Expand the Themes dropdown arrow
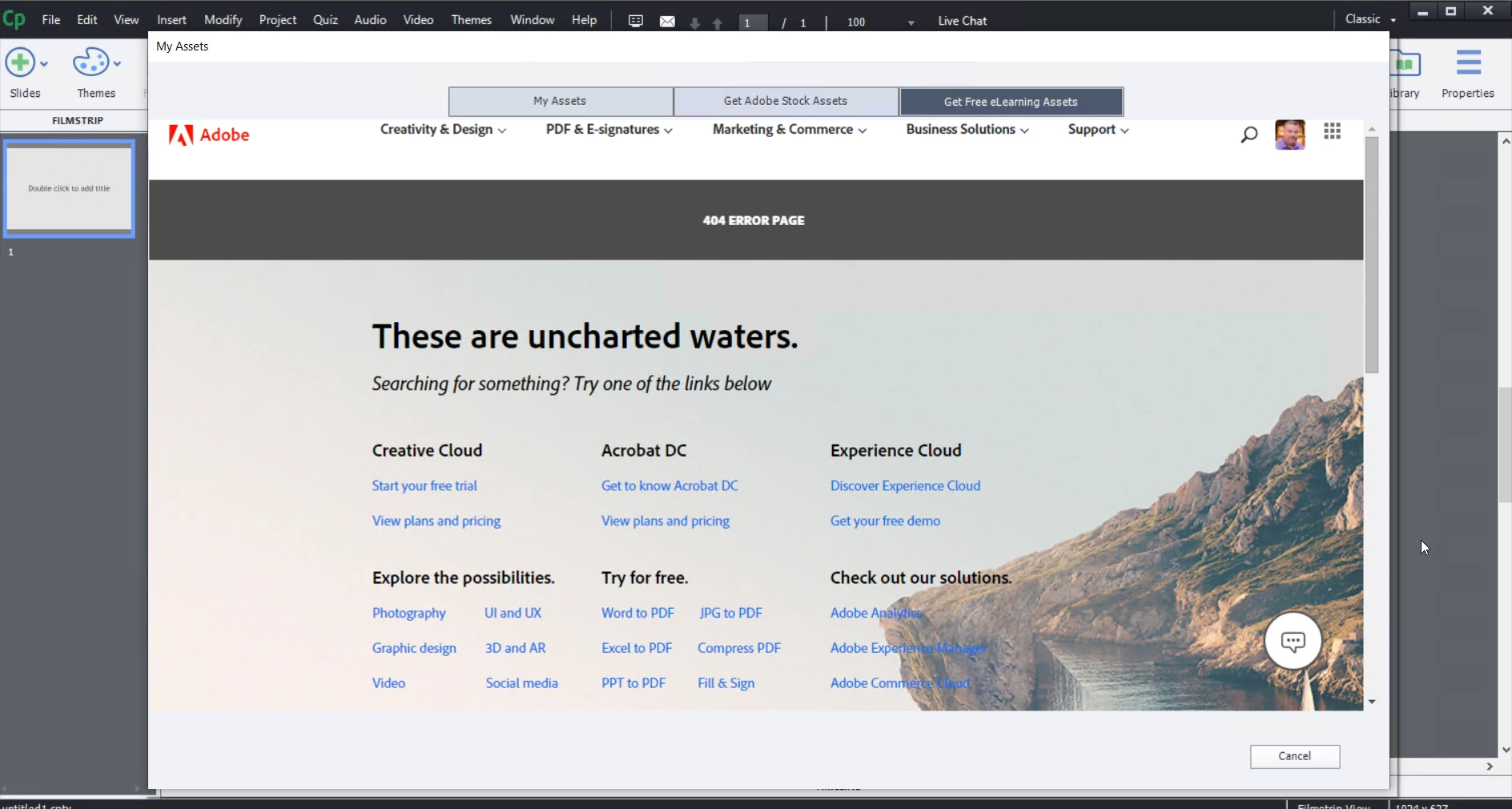This screenshot has height=809, width=1512. [x=117, y=64]
